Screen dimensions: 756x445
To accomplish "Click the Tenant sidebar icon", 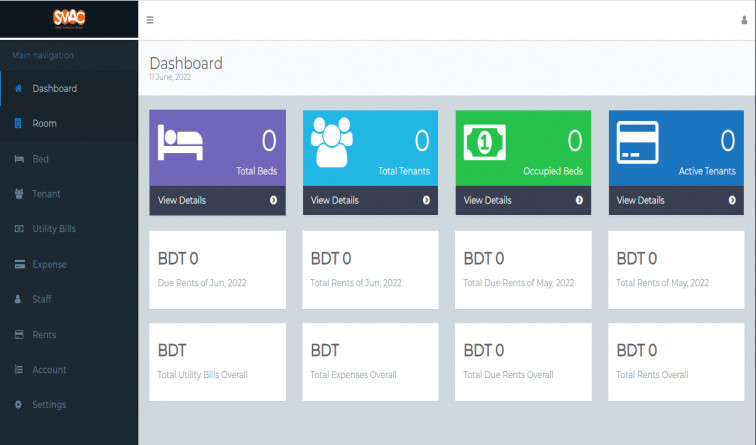I will coord(19,194).
